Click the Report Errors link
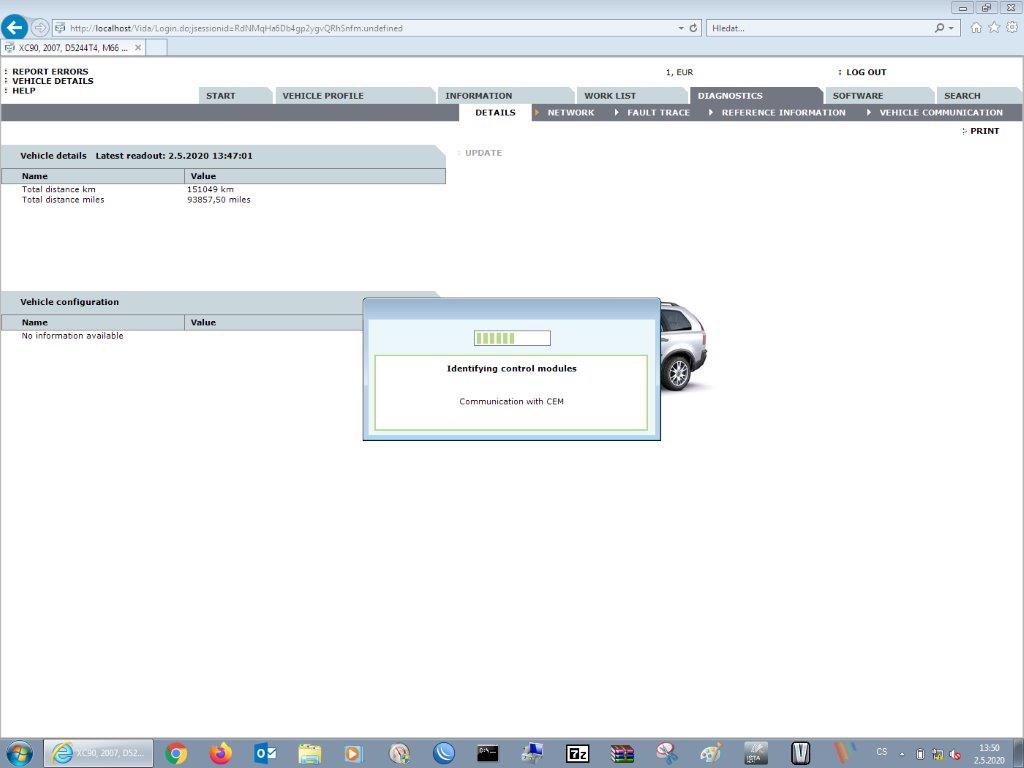Image resolution: width=1024 pixels, height=768 pixels. coord(50,72)
